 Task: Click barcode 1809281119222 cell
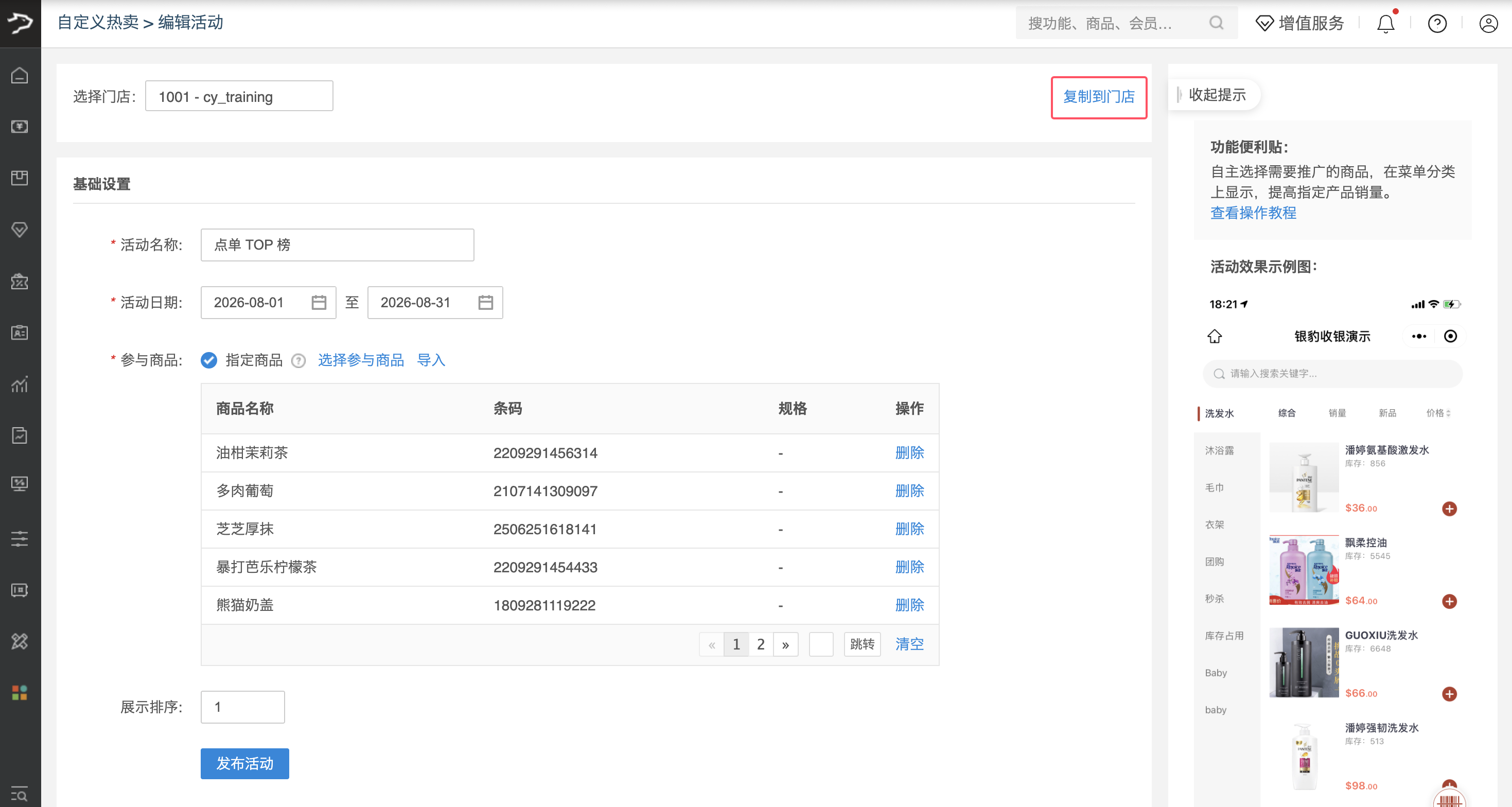point(544,606)
